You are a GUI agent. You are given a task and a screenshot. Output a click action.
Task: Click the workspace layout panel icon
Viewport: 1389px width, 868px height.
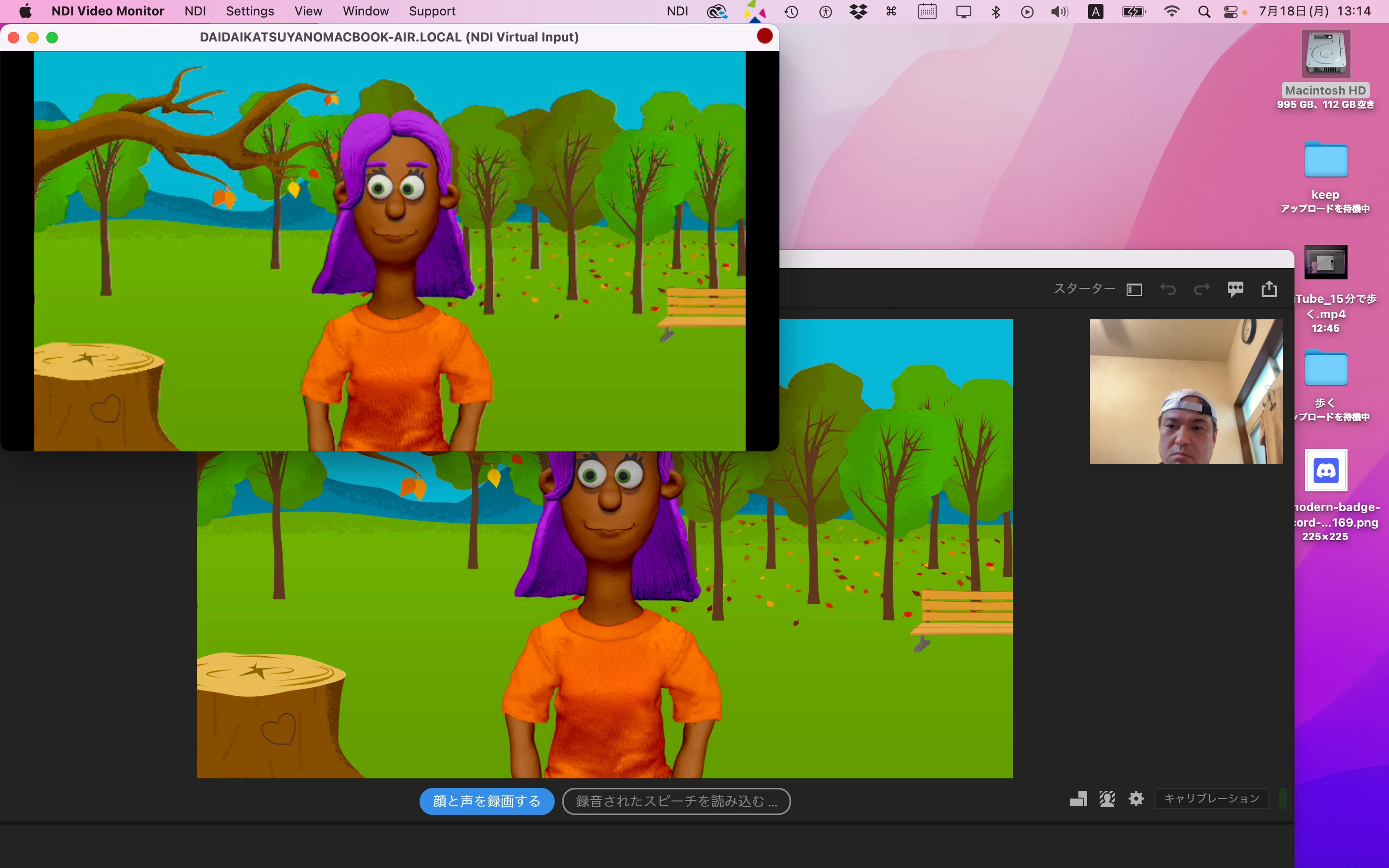(x=1134, y=289)
